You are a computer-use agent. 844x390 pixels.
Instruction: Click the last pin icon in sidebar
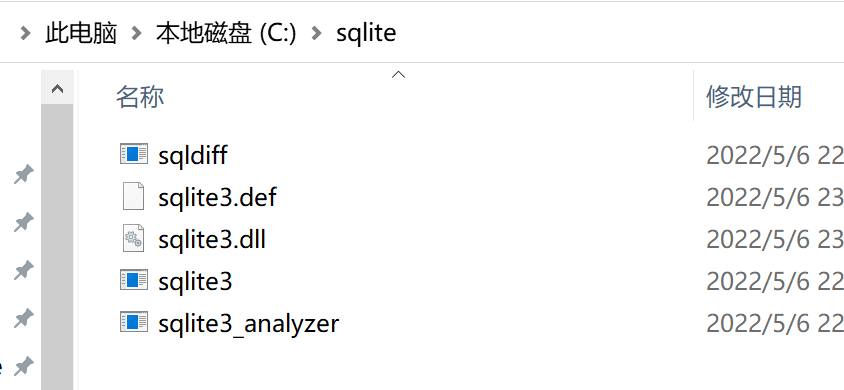pyautogui.click(x=24, y=366)
